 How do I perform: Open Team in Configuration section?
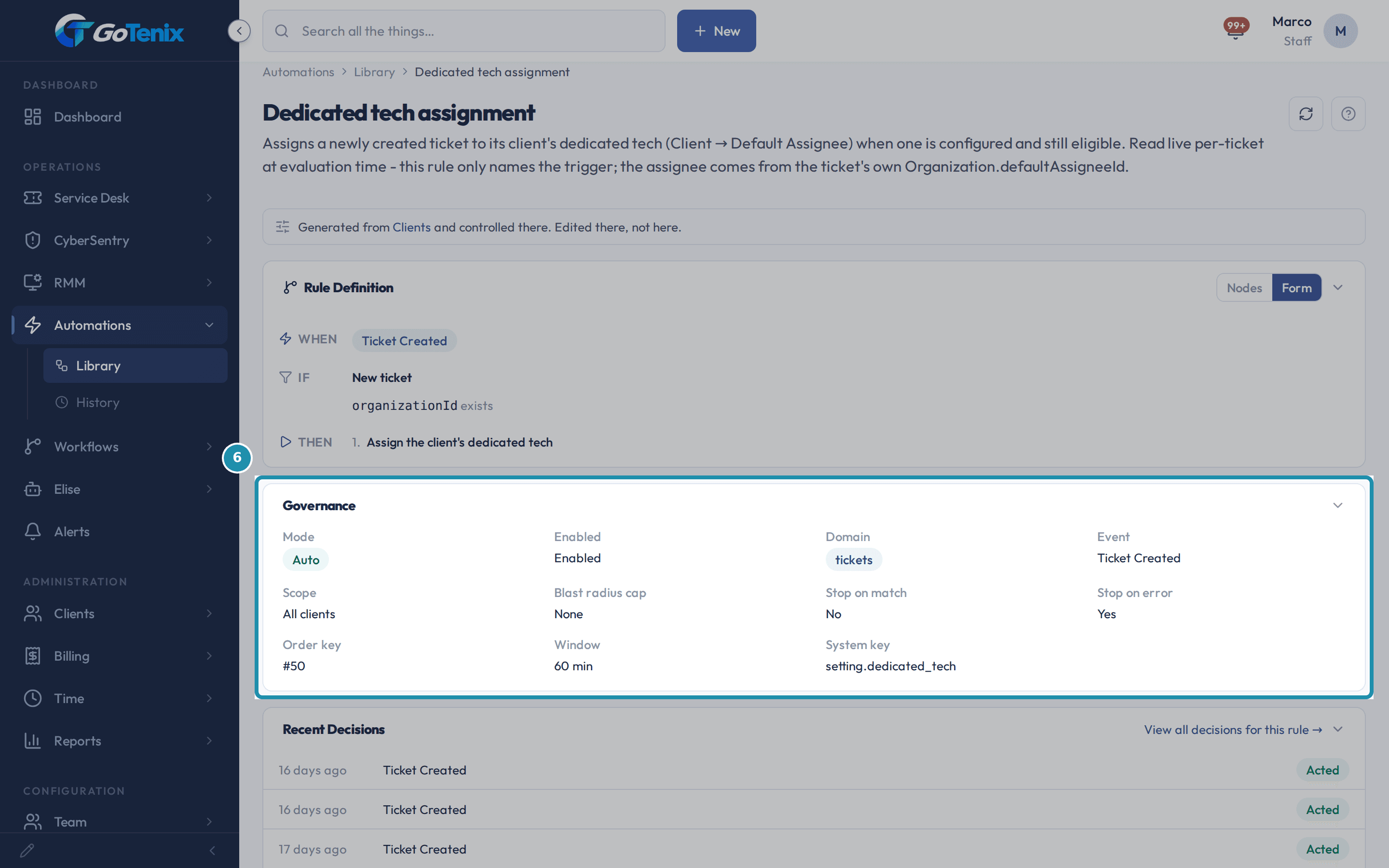120,822
